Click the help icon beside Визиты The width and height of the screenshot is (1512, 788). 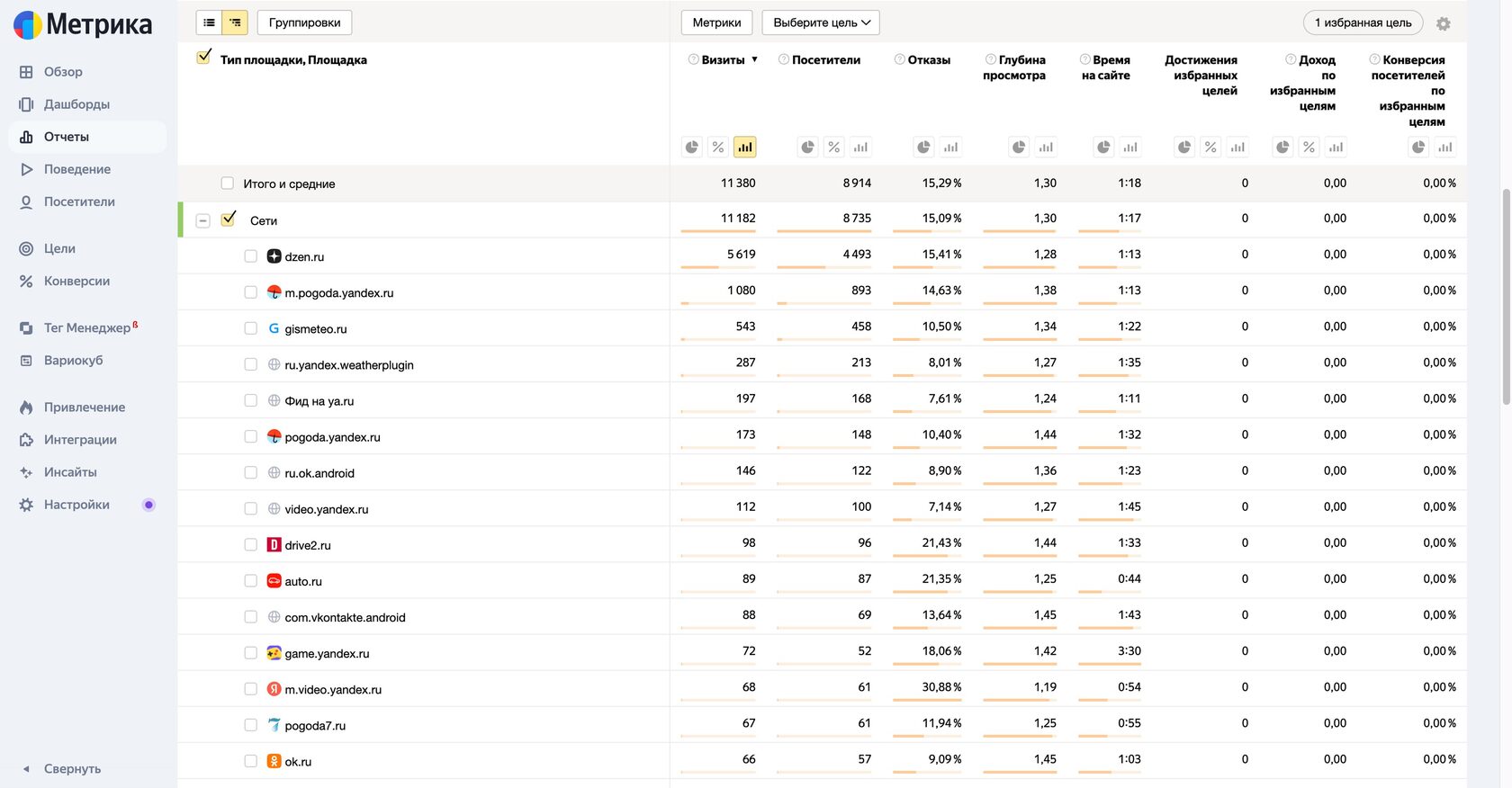coord(693,59)
